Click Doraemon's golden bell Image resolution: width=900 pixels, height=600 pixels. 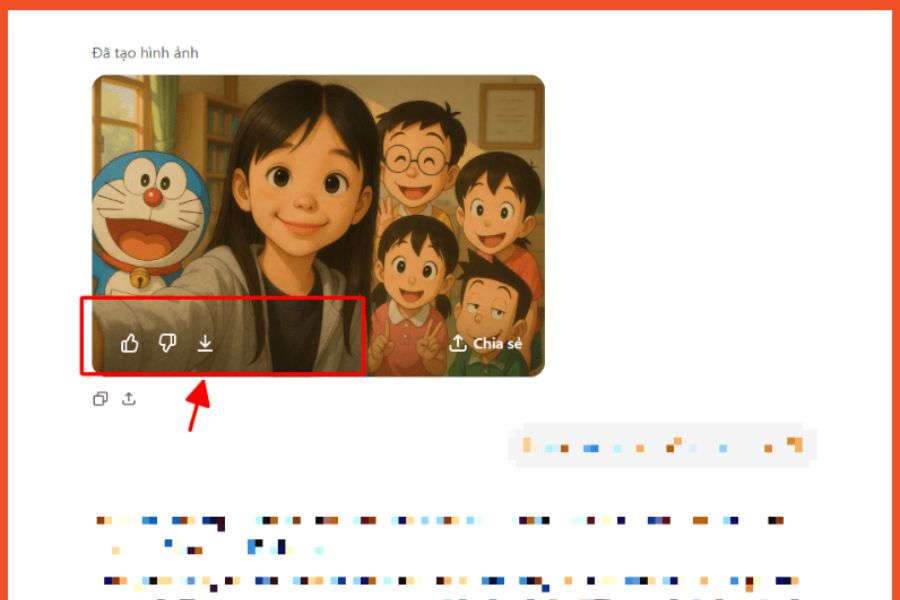click(139, 278)
